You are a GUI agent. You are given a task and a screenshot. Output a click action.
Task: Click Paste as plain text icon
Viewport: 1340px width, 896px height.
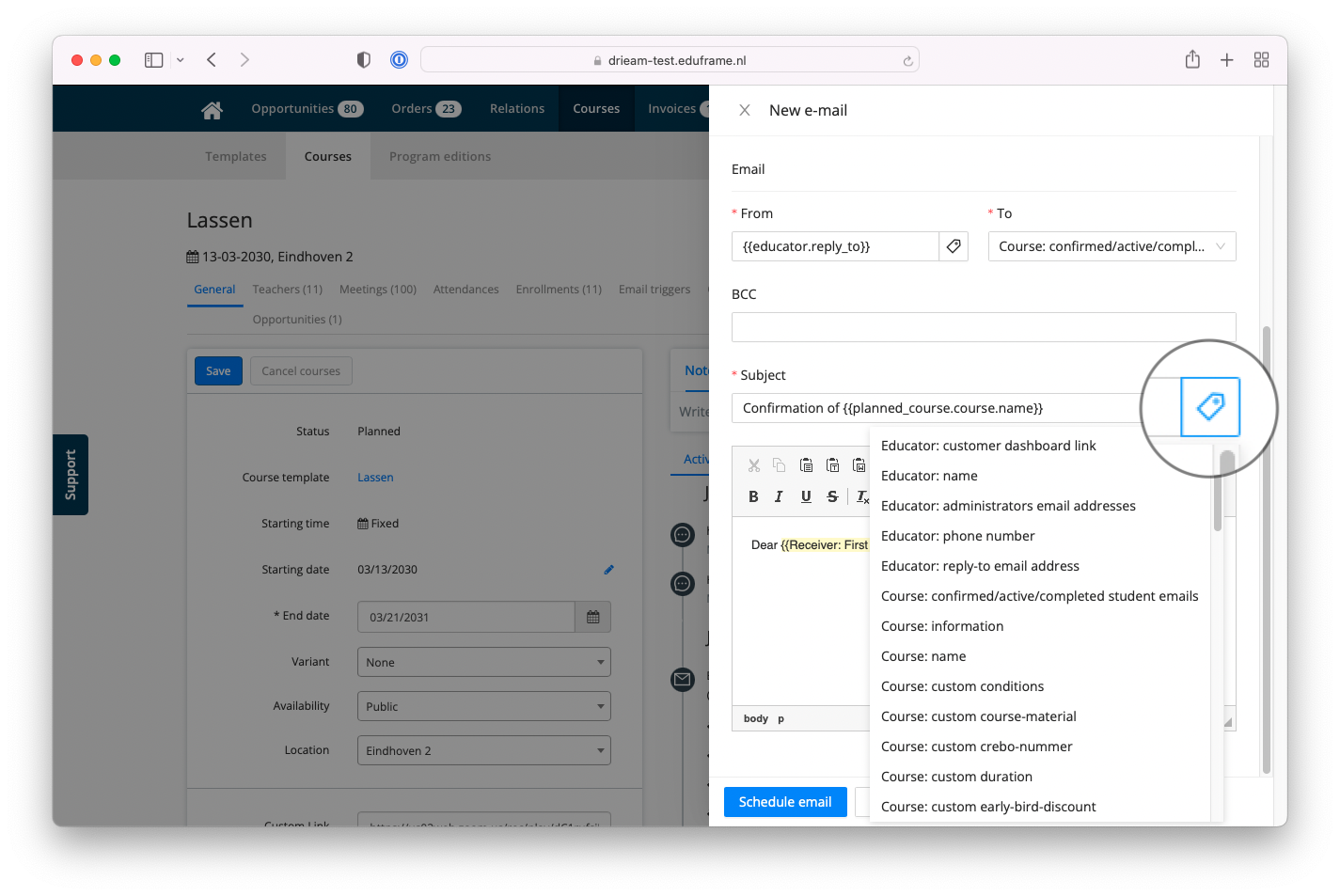[x=832, y=464]
